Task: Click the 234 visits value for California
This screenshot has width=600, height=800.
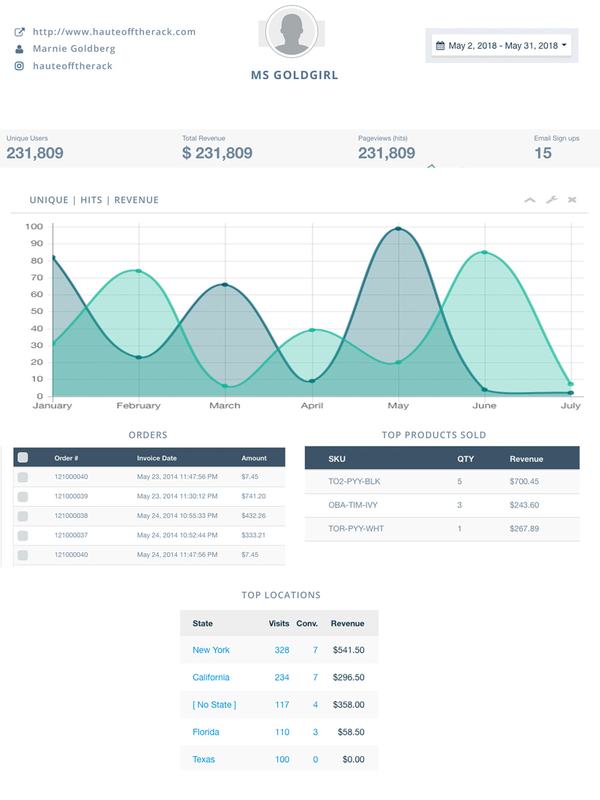Action: pos(282,678)
